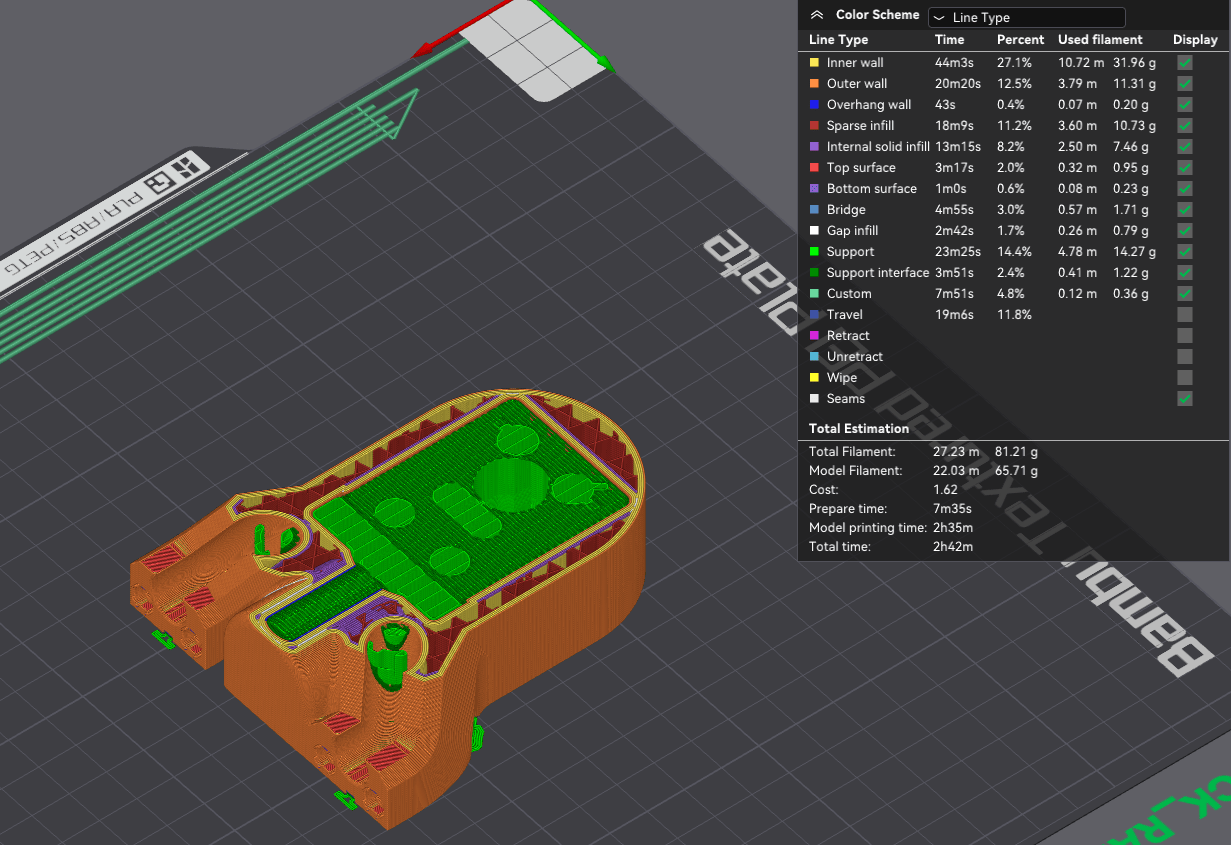Show Retract moves via its checkbox
The width and height of the screenshot is (1231, 845).
(1185, 336)
